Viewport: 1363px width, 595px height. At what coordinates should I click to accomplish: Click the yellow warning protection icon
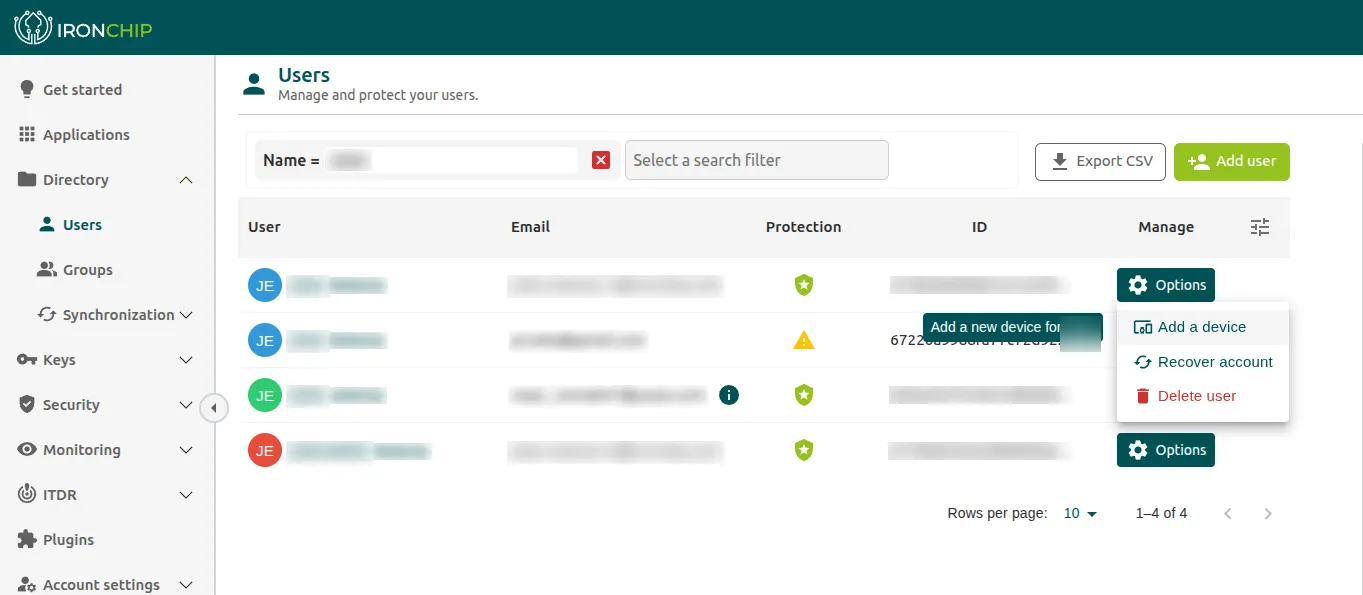click(804, 340)
